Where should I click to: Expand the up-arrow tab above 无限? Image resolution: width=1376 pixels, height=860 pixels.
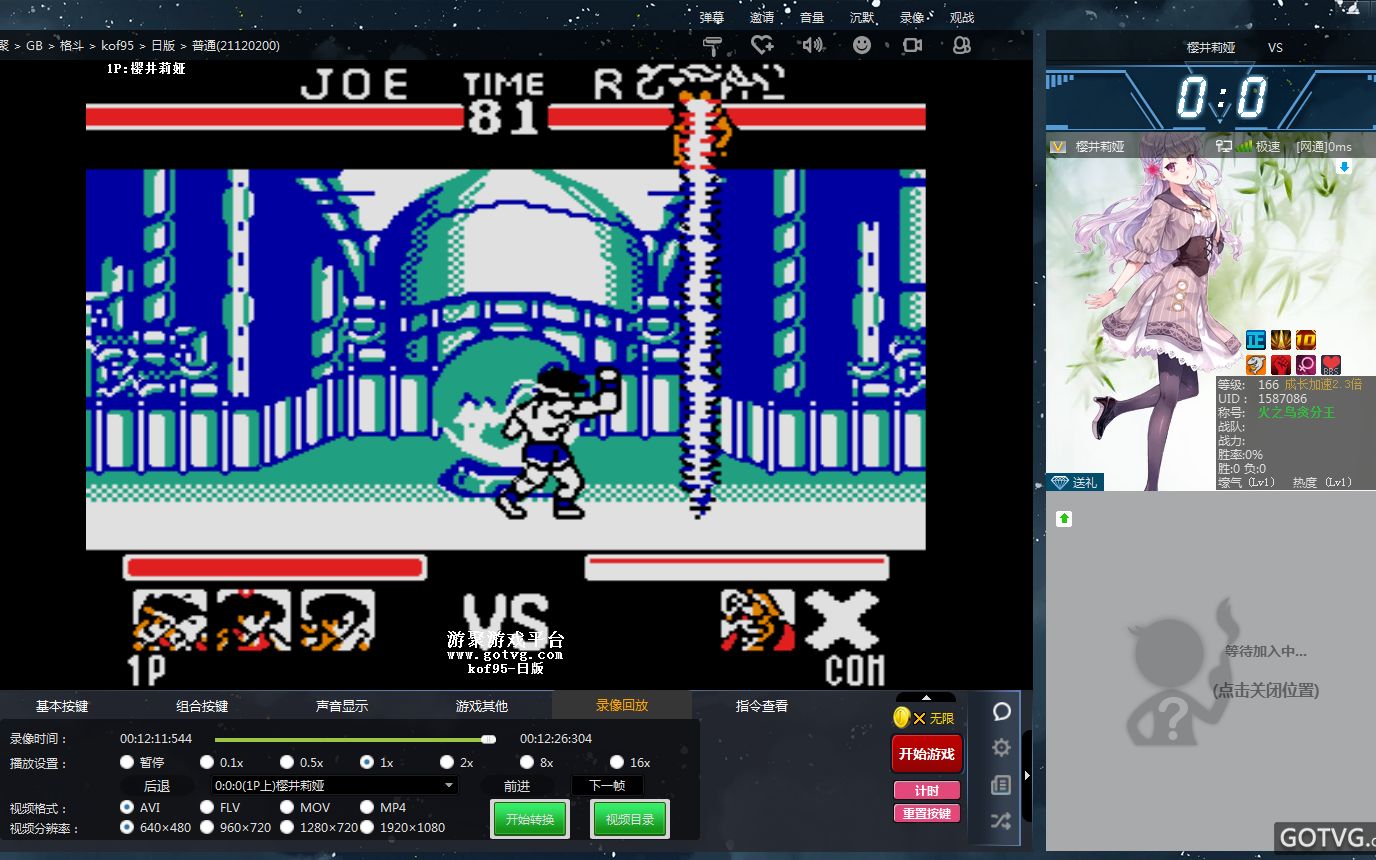tap(926, 698)
